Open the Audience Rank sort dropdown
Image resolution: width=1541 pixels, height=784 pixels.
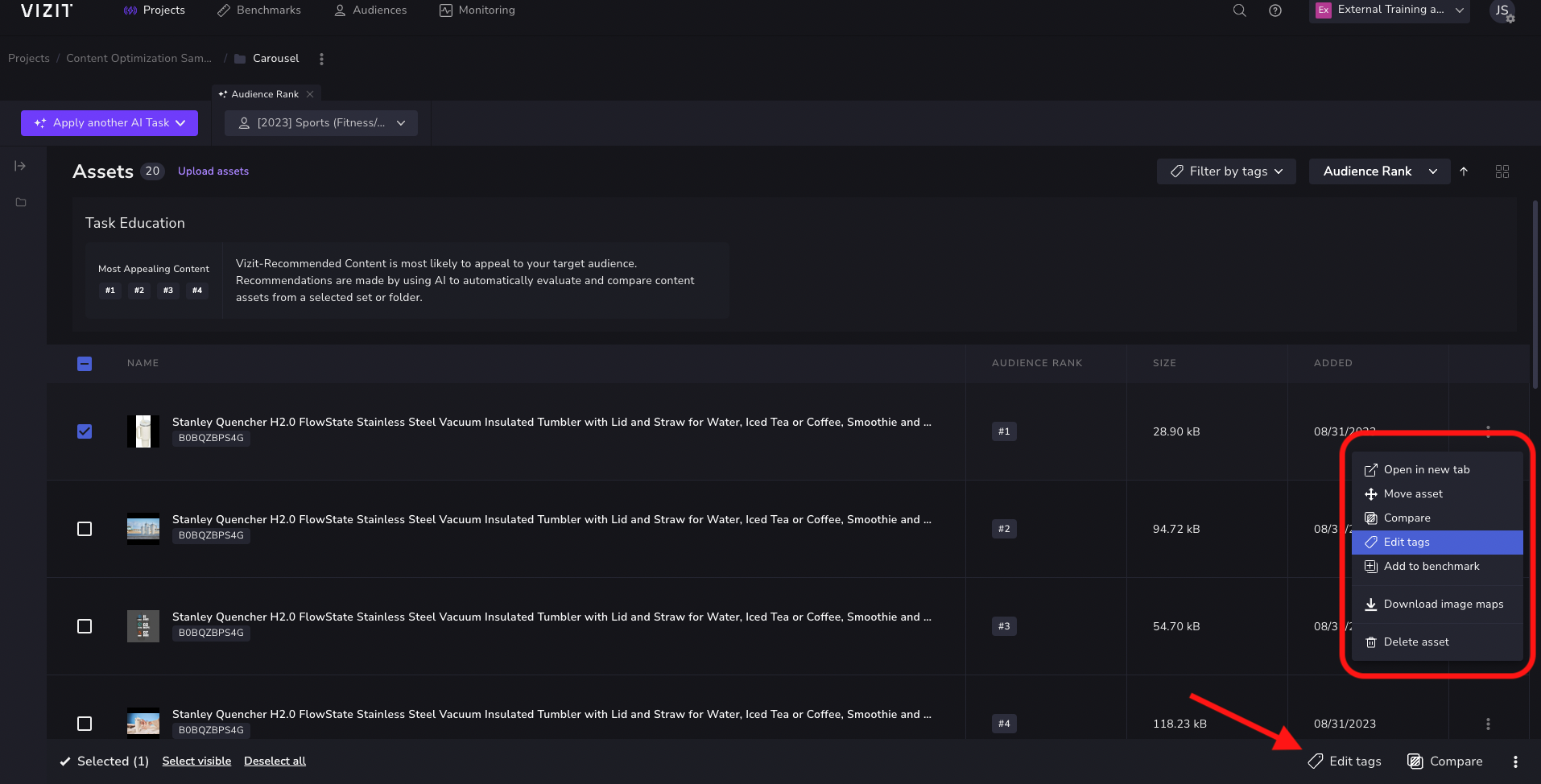coord(1380,171)
